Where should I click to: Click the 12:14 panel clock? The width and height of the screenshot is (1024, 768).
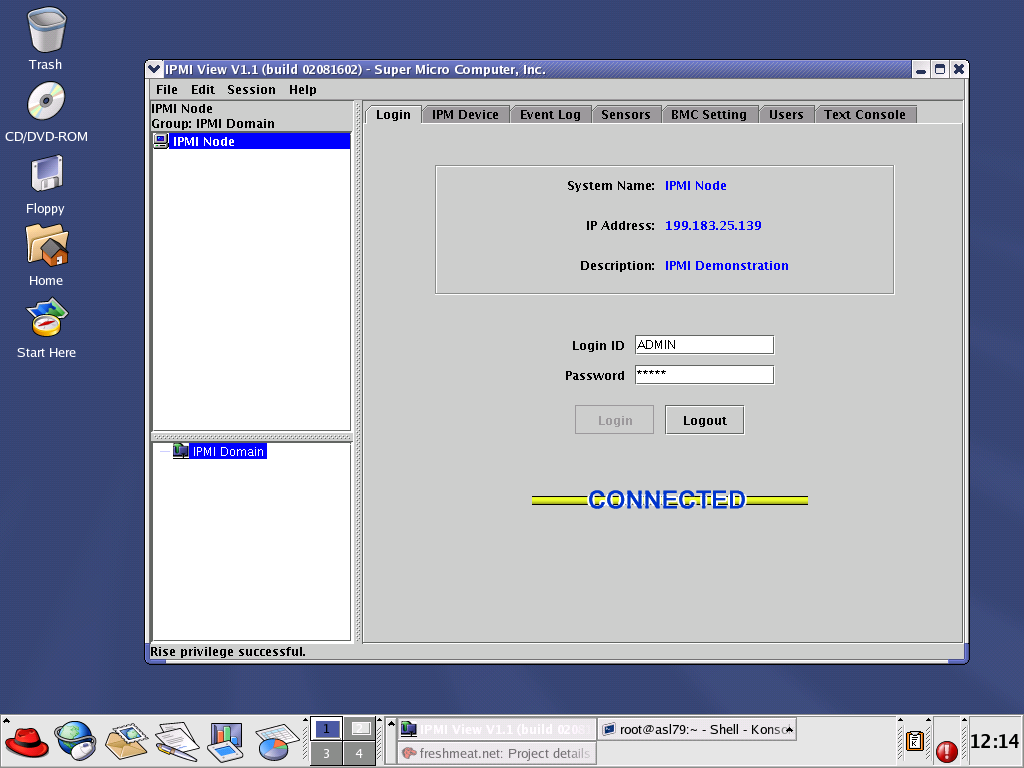tap(994, 741)
